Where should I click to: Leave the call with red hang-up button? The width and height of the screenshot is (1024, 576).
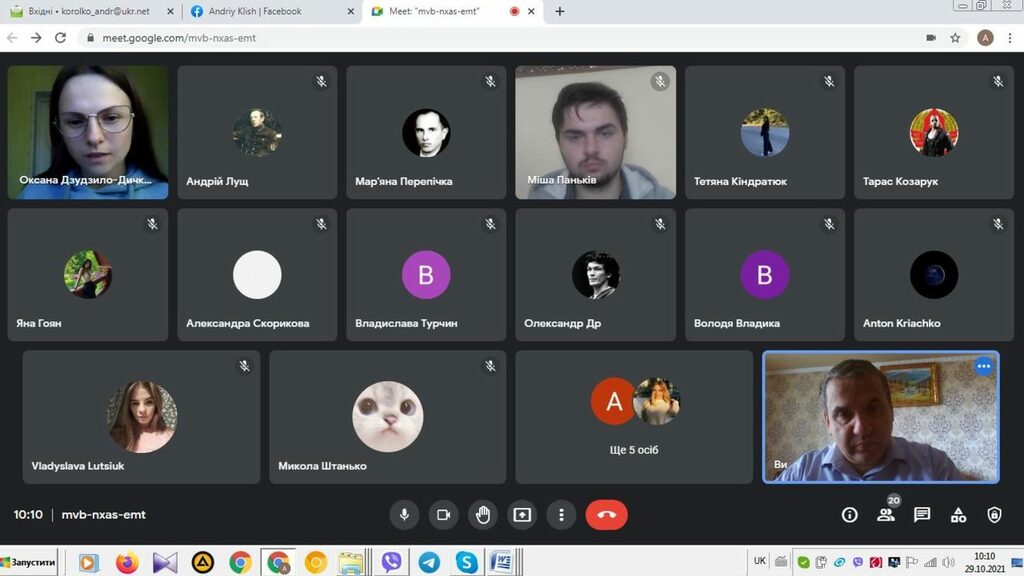606,515
